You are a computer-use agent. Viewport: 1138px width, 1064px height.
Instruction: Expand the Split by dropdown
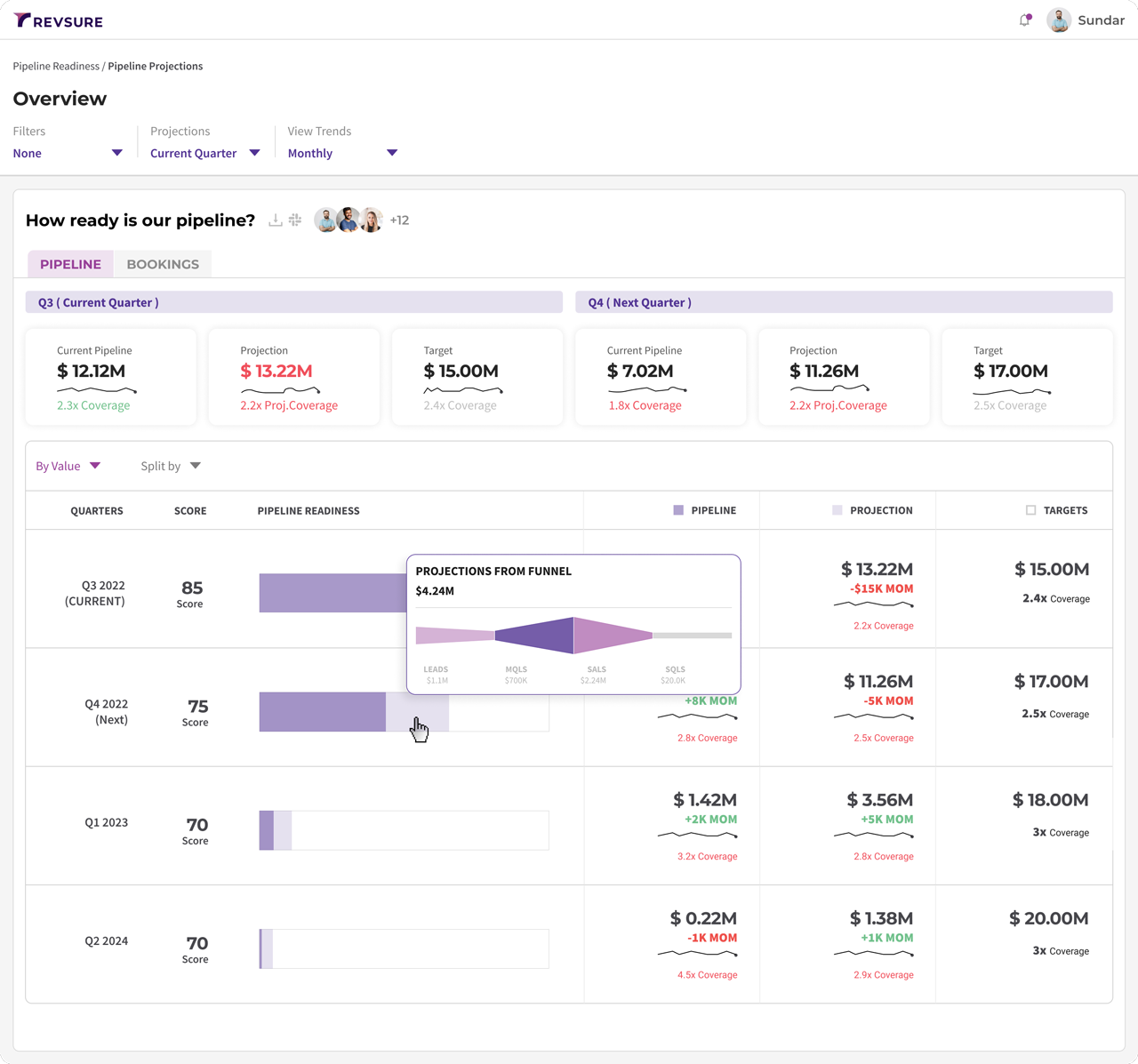171,466
